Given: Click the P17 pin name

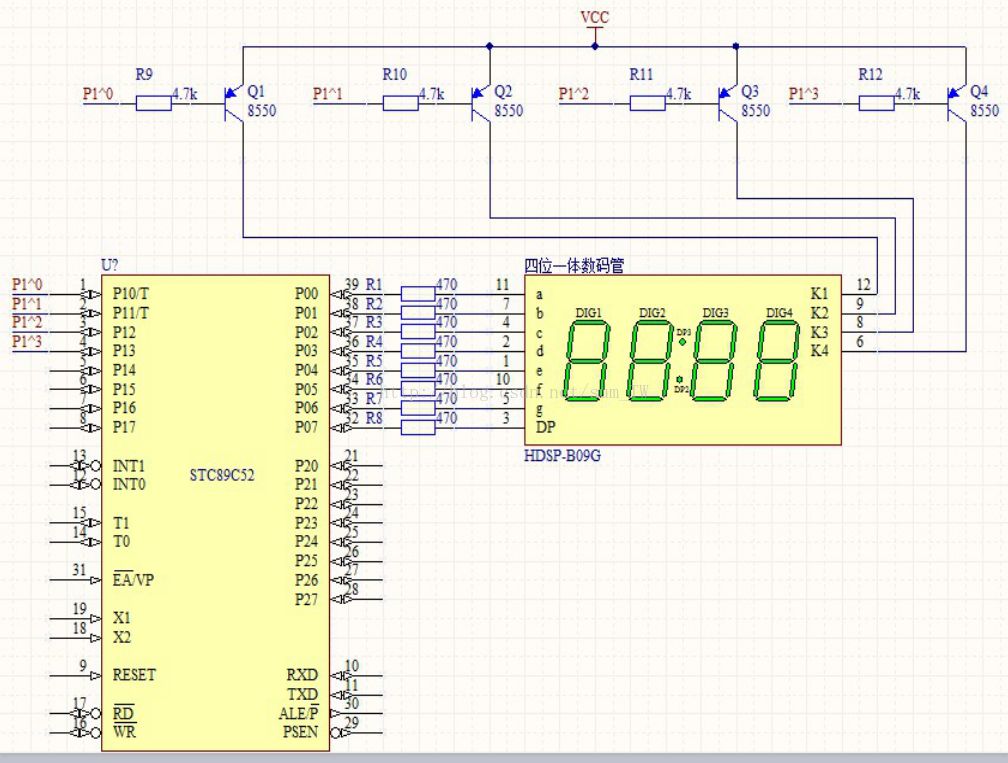Looking at the screenshot, I should coord(124,427).
